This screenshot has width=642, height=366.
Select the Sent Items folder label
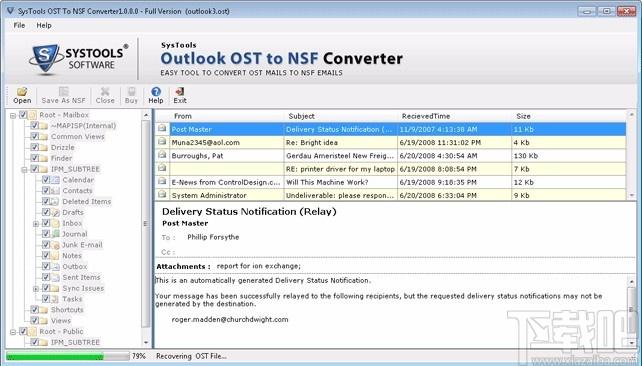point(81,277)
